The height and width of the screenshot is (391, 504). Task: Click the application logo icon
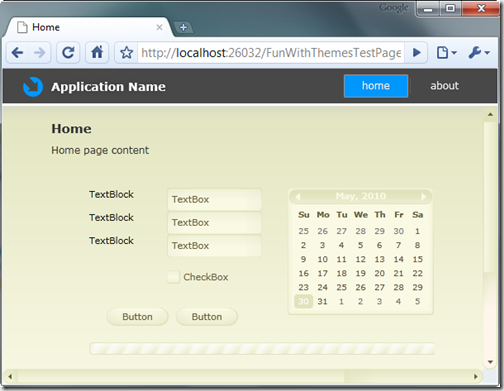[x=33, y=87]
